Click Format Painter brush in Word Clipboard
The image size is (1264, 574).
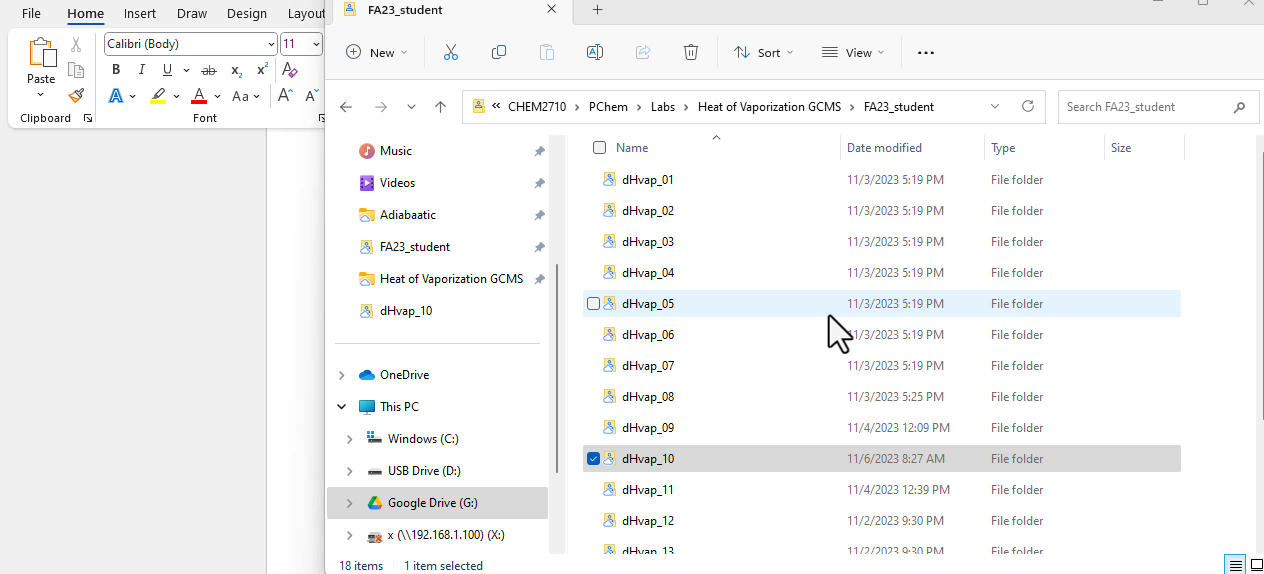(x=76, y=96)
